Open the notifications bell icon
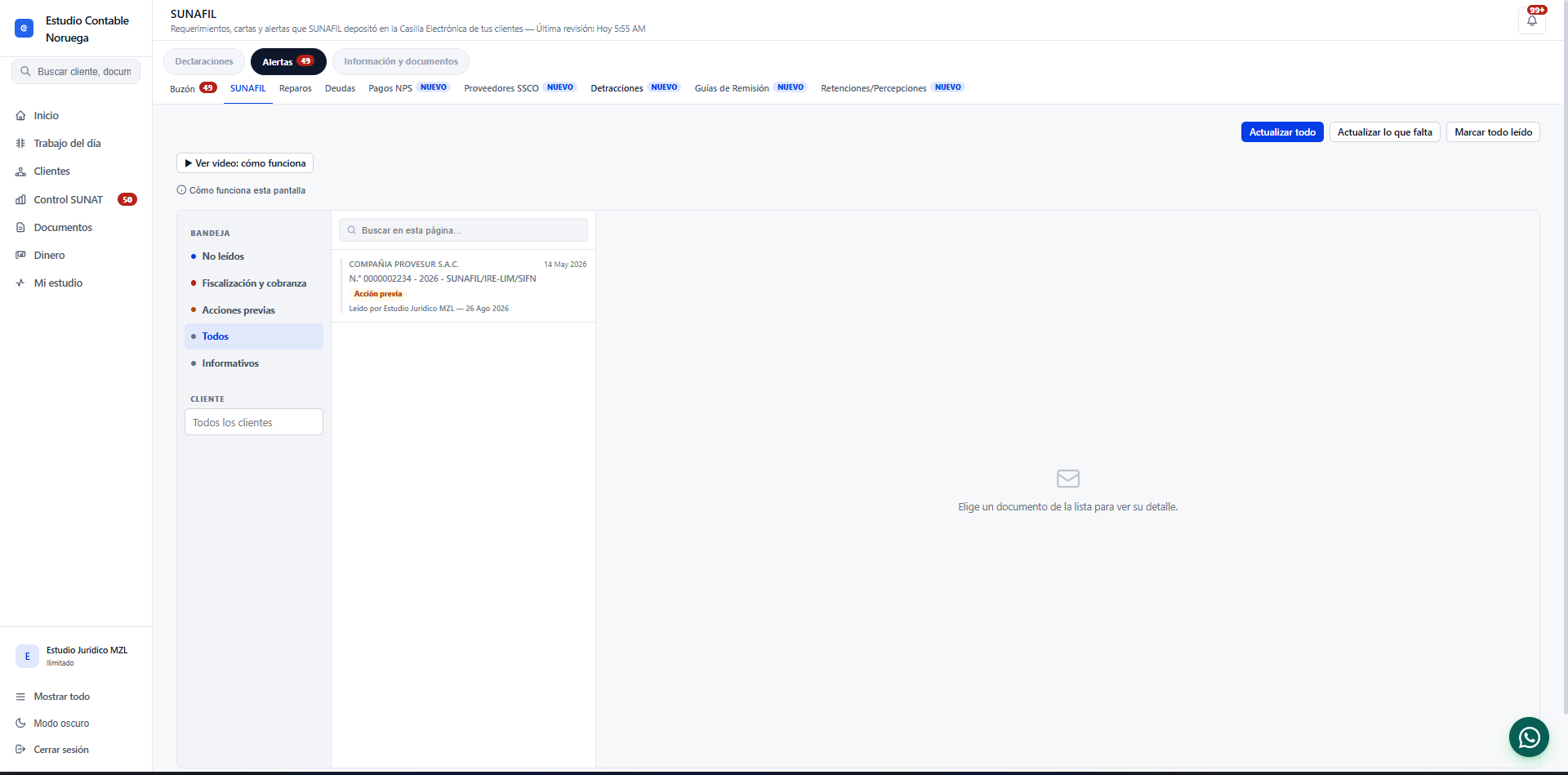The width and height of the screenshot is (1568, 775). click(x=1531, y=20)
